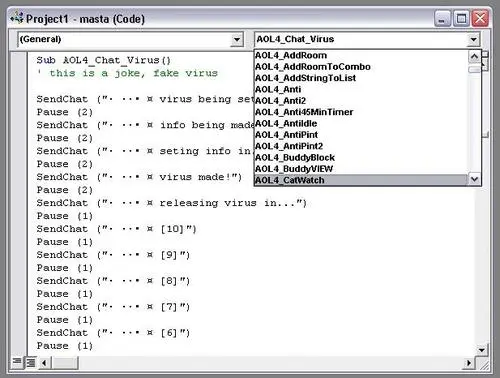This screenshot has height=378, width=500.
Task: Click the 'seting info in' SendChat line
Action: pos(145,151)
